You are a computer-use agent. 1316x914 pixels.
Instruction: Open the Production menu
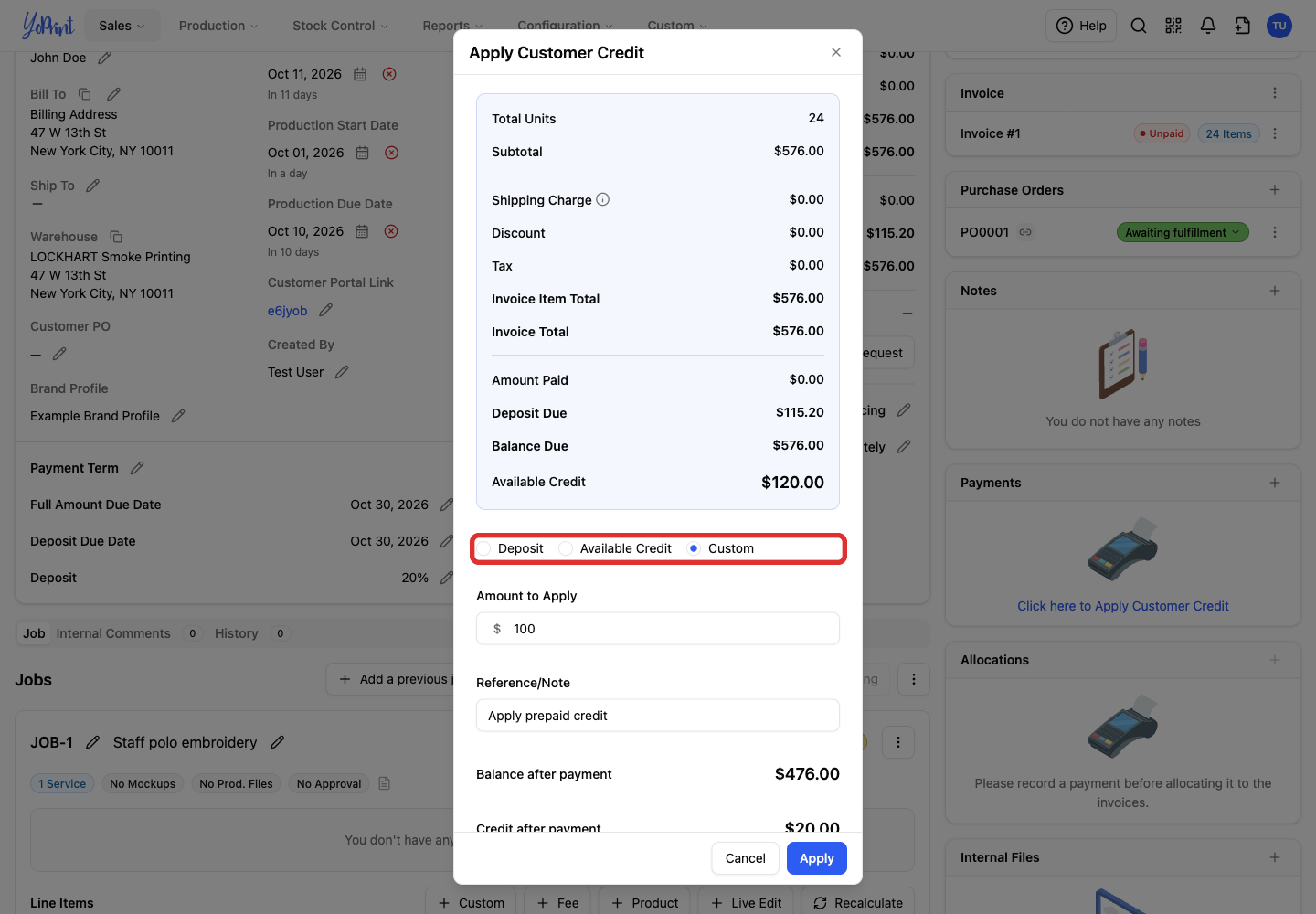[x=218, y=26]
